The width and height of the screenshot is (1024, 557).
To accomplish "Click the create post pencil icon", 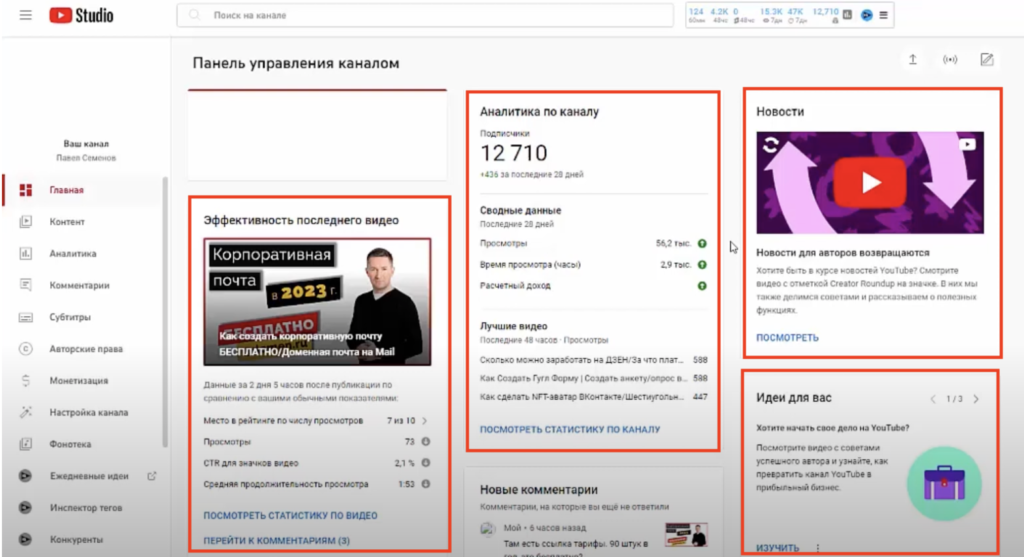I will click(987, 60).
